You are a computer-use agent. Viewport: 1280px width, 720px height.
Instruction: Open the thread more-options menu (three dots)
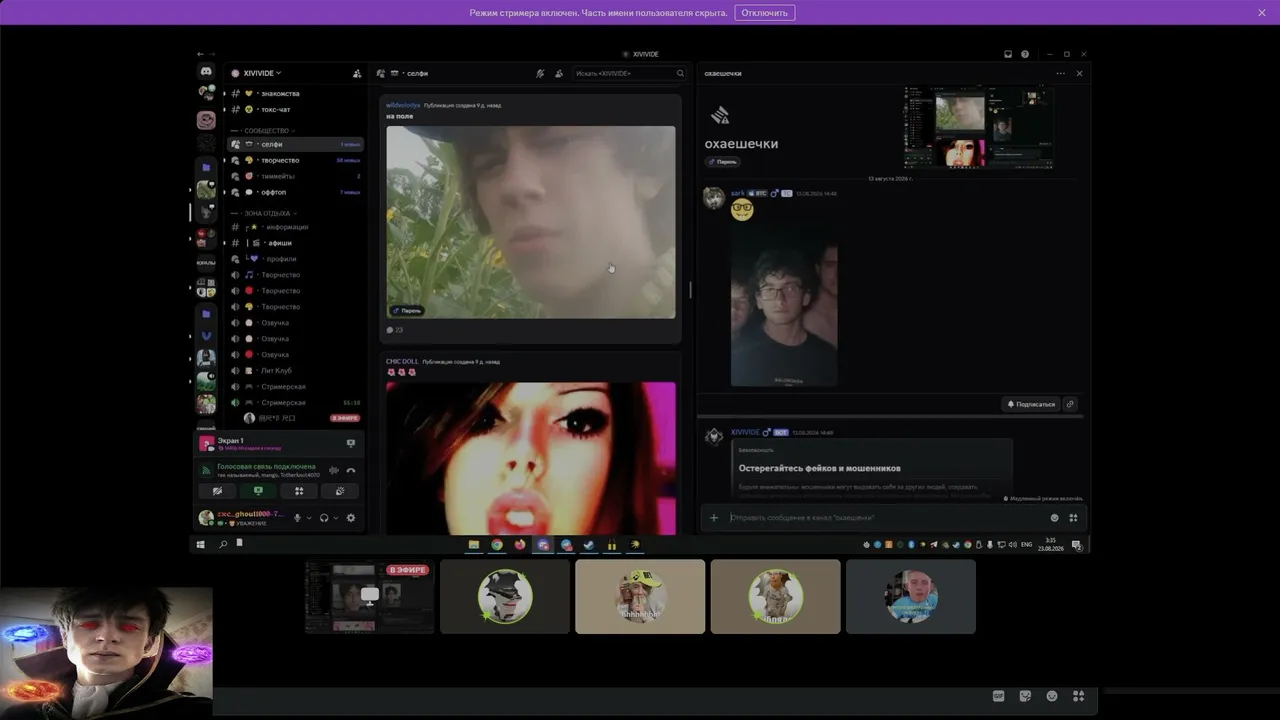click(1061, 73)
